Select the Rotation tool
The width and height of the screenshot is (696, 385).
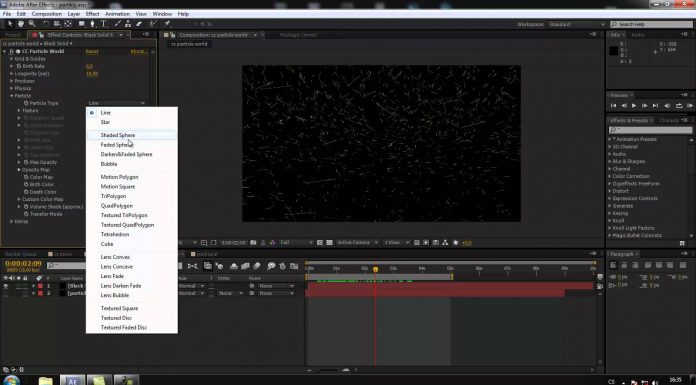pyautogui.click(x=46, y=24)
